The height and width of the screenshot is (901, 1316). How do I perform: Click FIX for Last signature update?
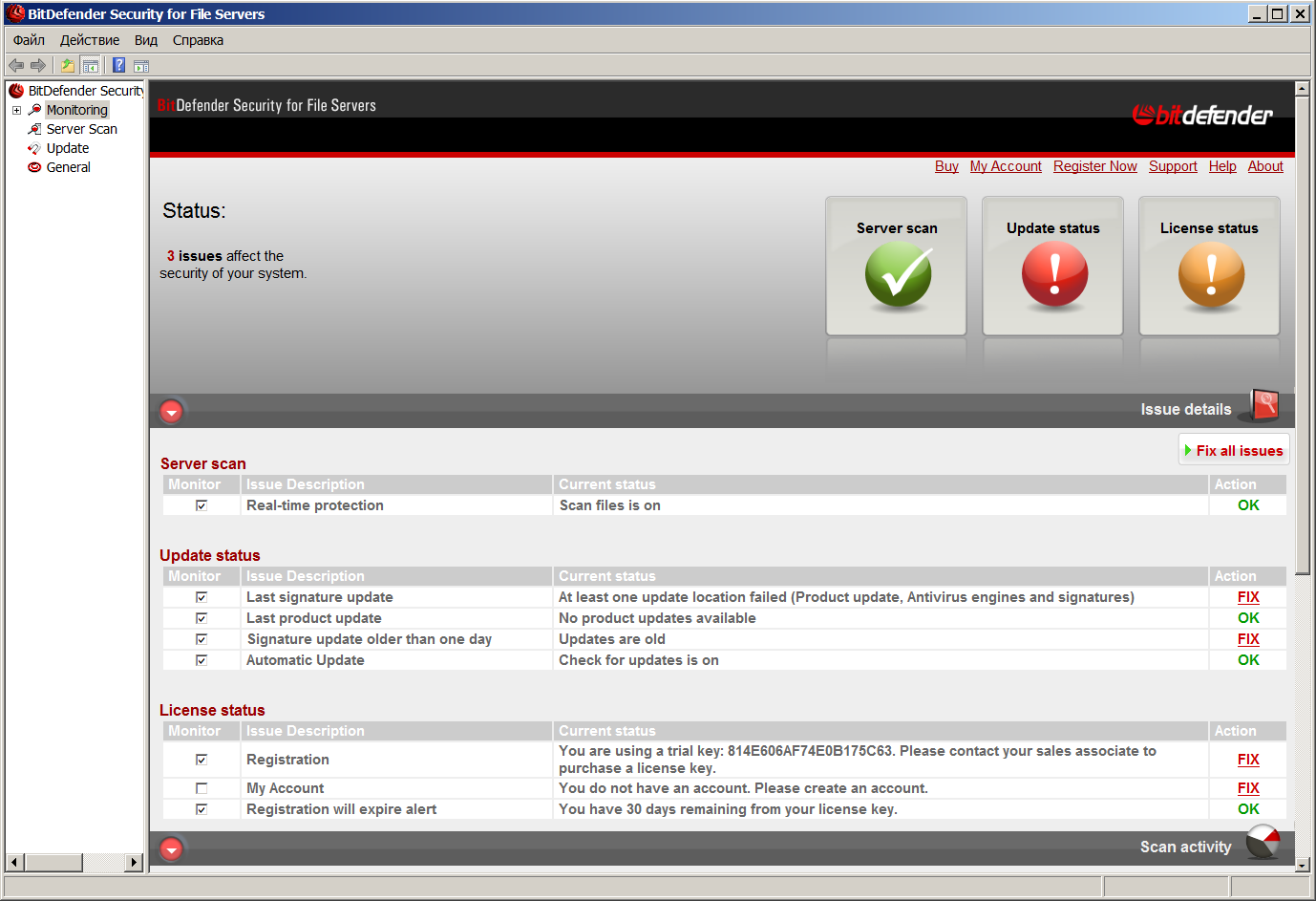[x=1248, y=597]
